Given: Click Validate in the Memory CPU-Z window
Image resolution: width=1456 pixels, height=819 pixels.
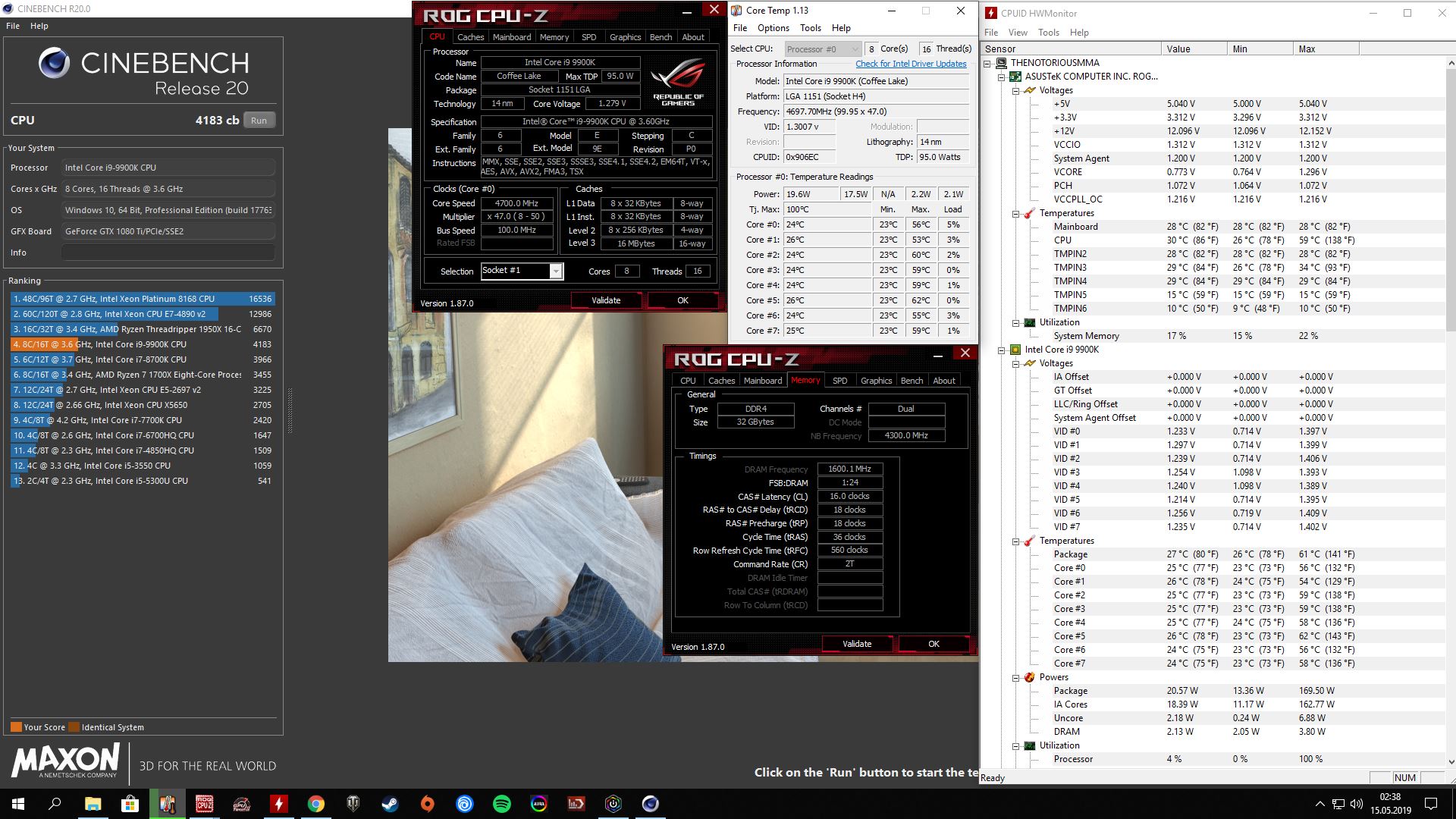Looking at the screenshot, I should 857,644.
